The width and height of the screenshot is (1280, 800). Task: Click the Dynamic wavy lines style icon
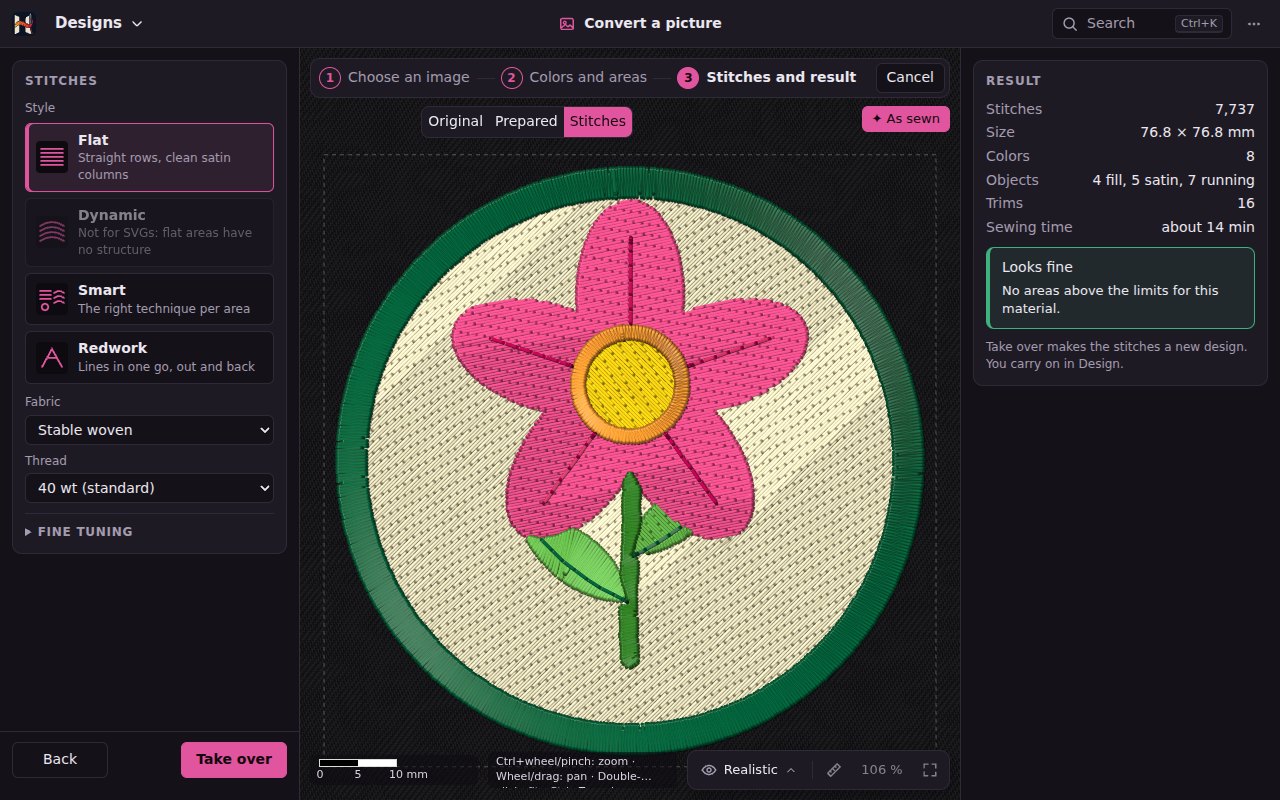tap(52, 232)
